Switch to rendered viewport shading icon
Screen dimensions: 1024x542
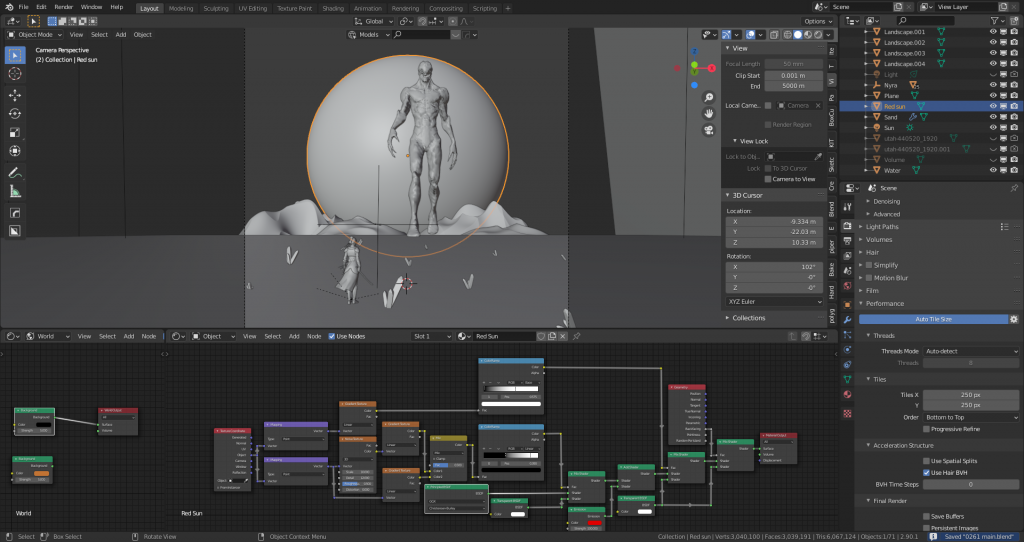(818, 35)
